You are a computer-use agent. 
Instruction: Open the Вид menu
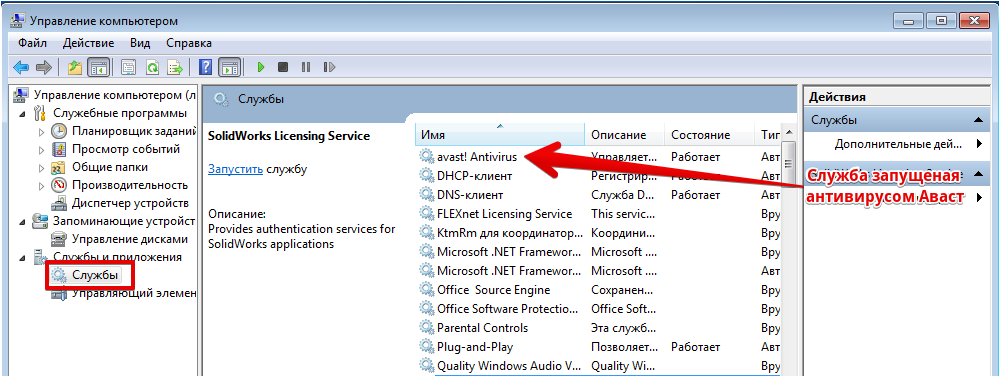point(140,43)
